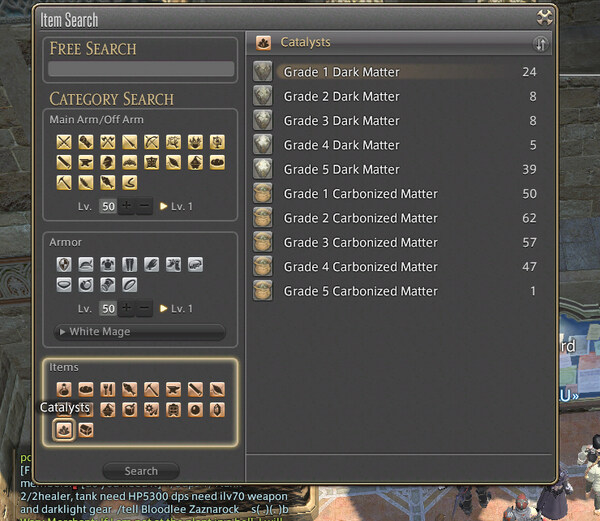Image resolution: width=600 pixels, height=521 pixels.
Task: Select the gloves armor category icon
Action: [152, 264]
